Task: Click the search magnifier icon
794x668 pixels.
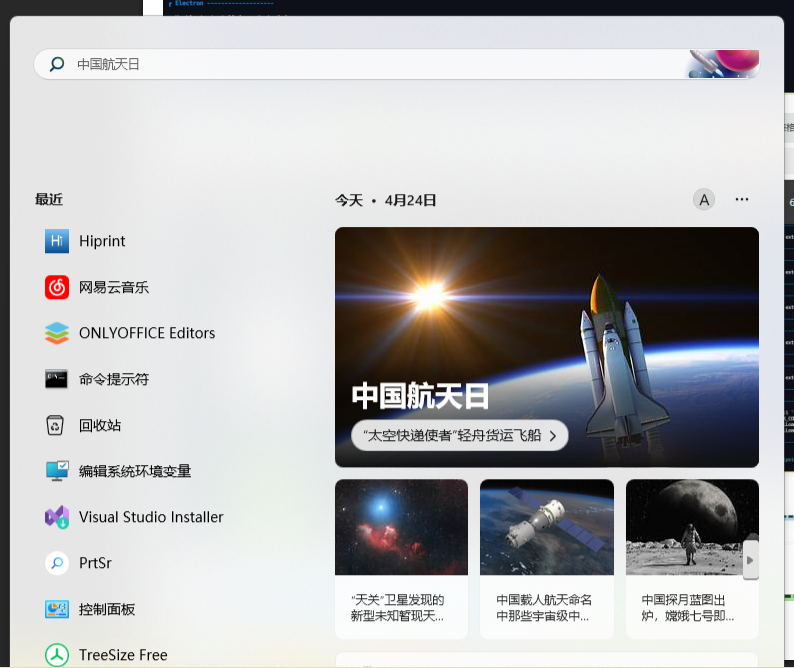Action: pyautogui.click(x=57, y=64)
